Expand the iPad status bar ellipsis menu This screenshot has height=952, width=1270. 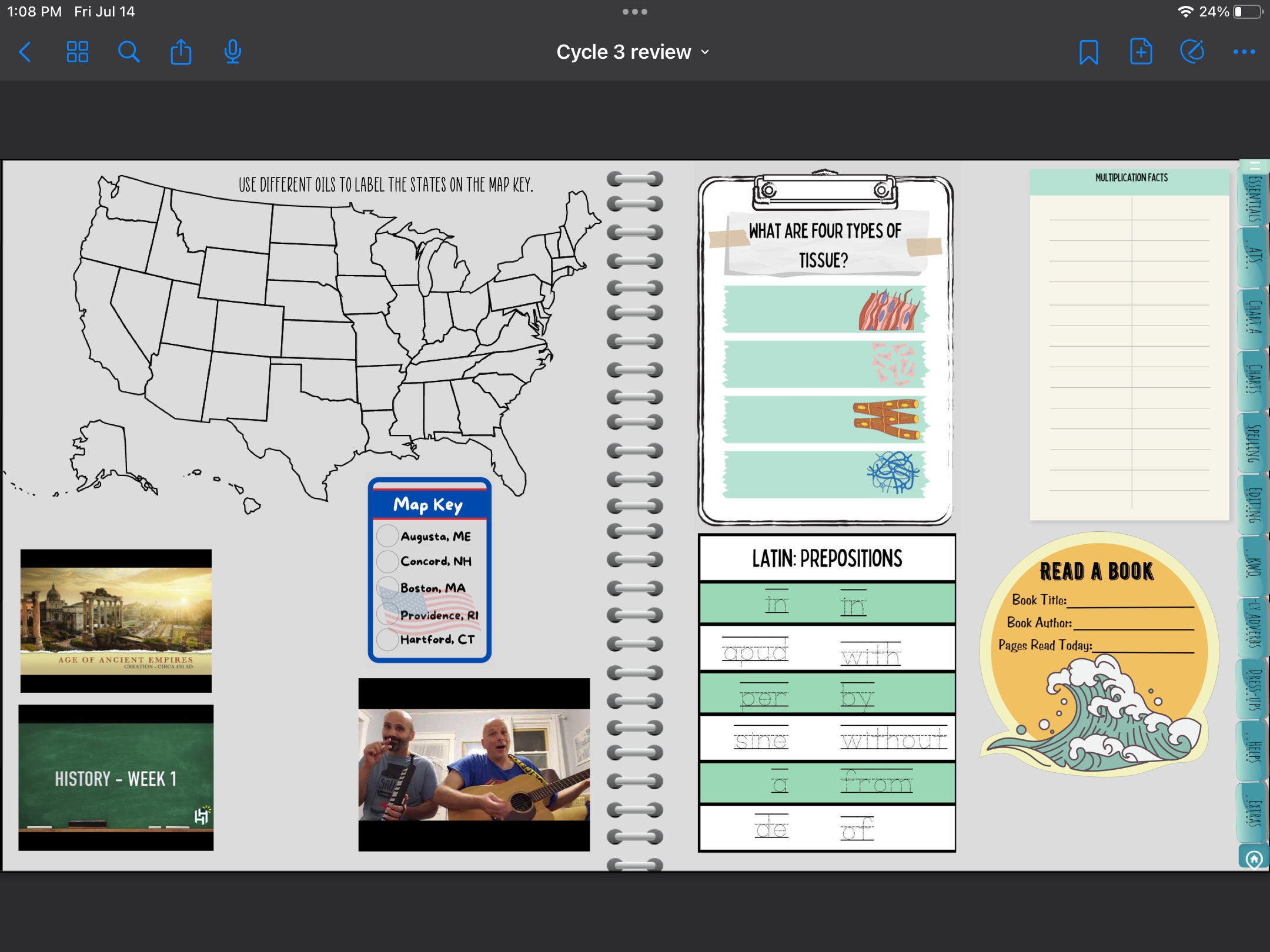(635, 11)
